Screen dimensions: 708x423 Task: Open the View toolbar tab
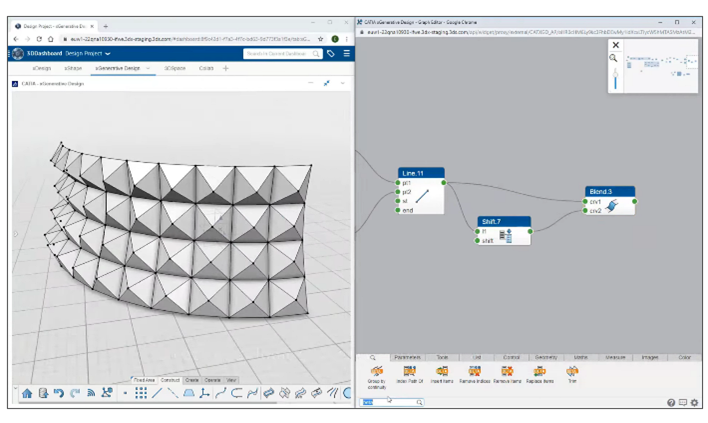coord(231,380)
